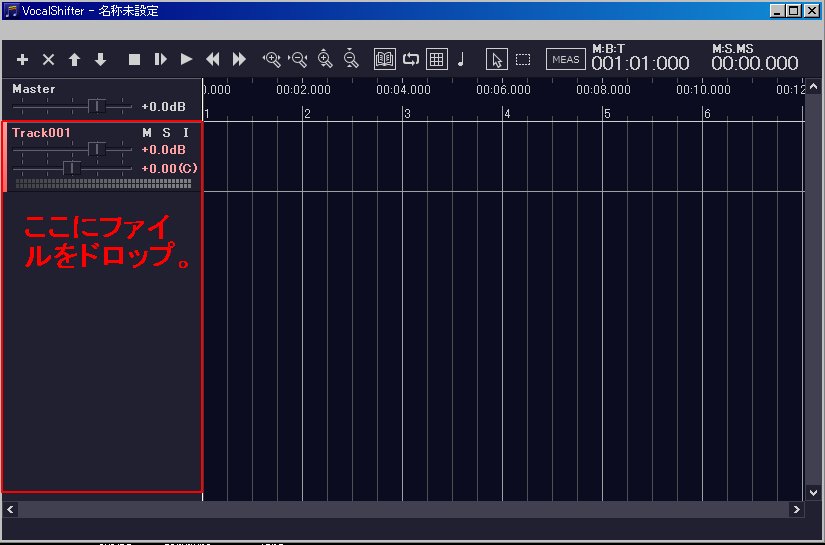Click vertical scrollbar down arrow
Screen dimensions: 825x545
[x=813, y=493]
